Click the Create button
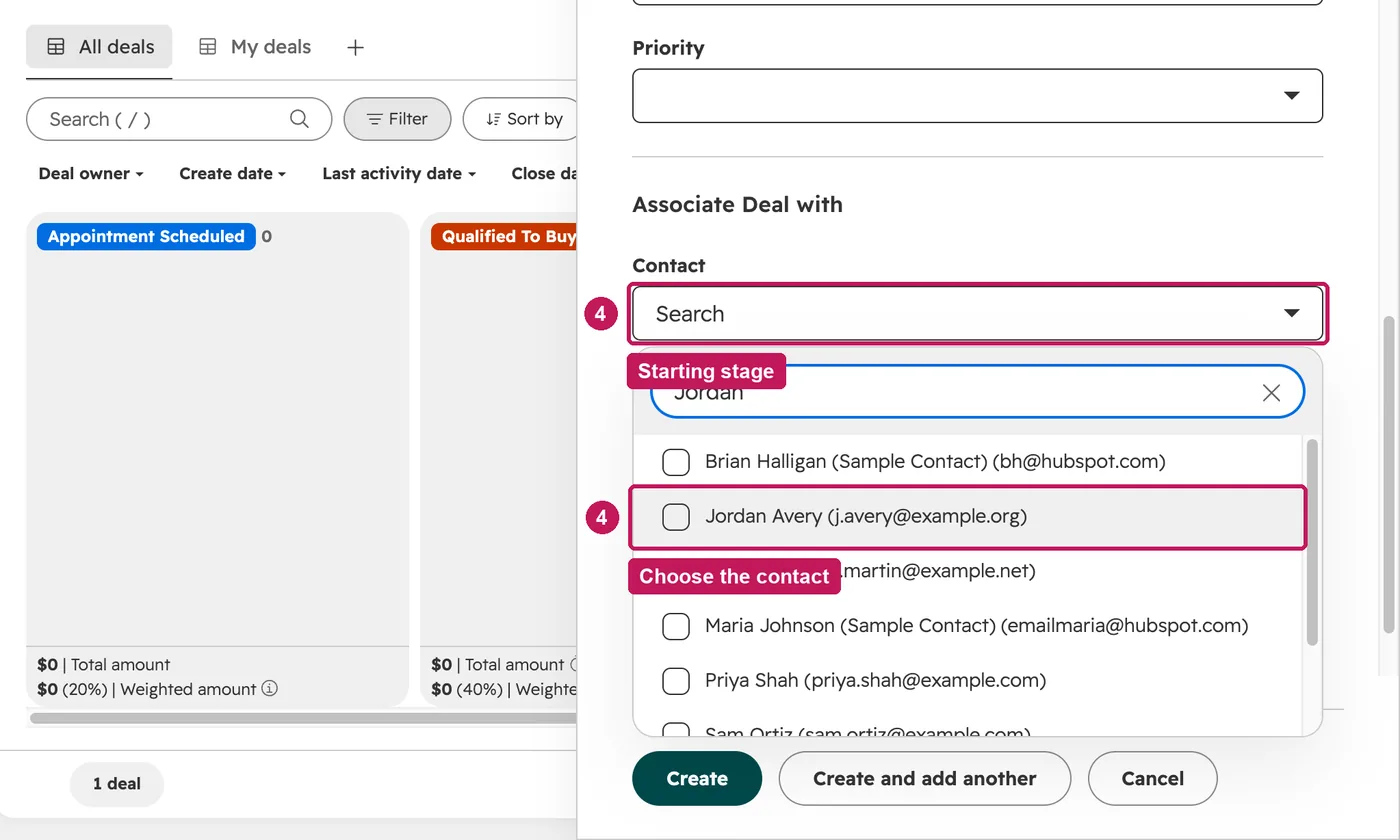The image size is (1400, 840). [697, 778]
